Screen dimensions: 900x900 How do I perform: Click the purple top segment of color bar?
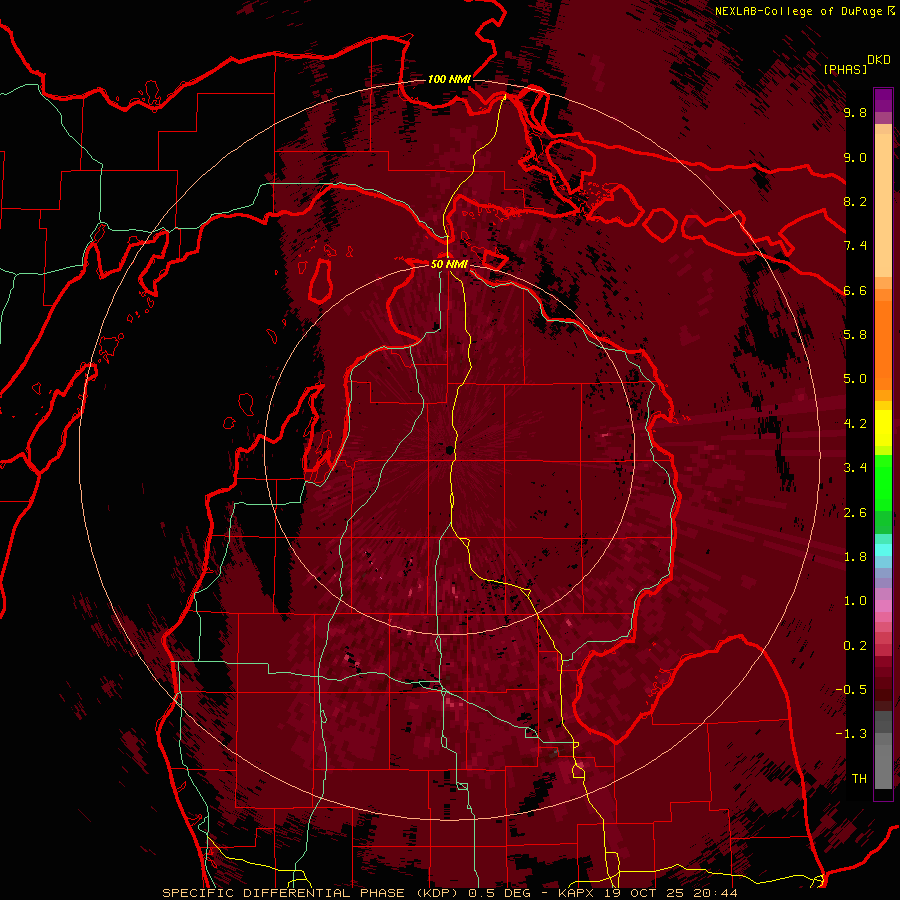883,100
